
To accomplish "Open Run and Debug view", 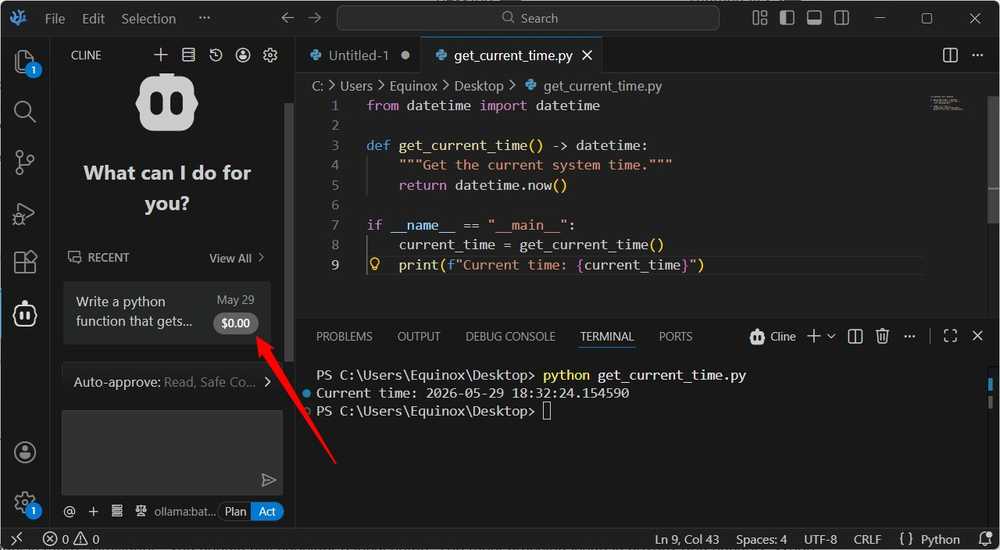I will point(24,213).
